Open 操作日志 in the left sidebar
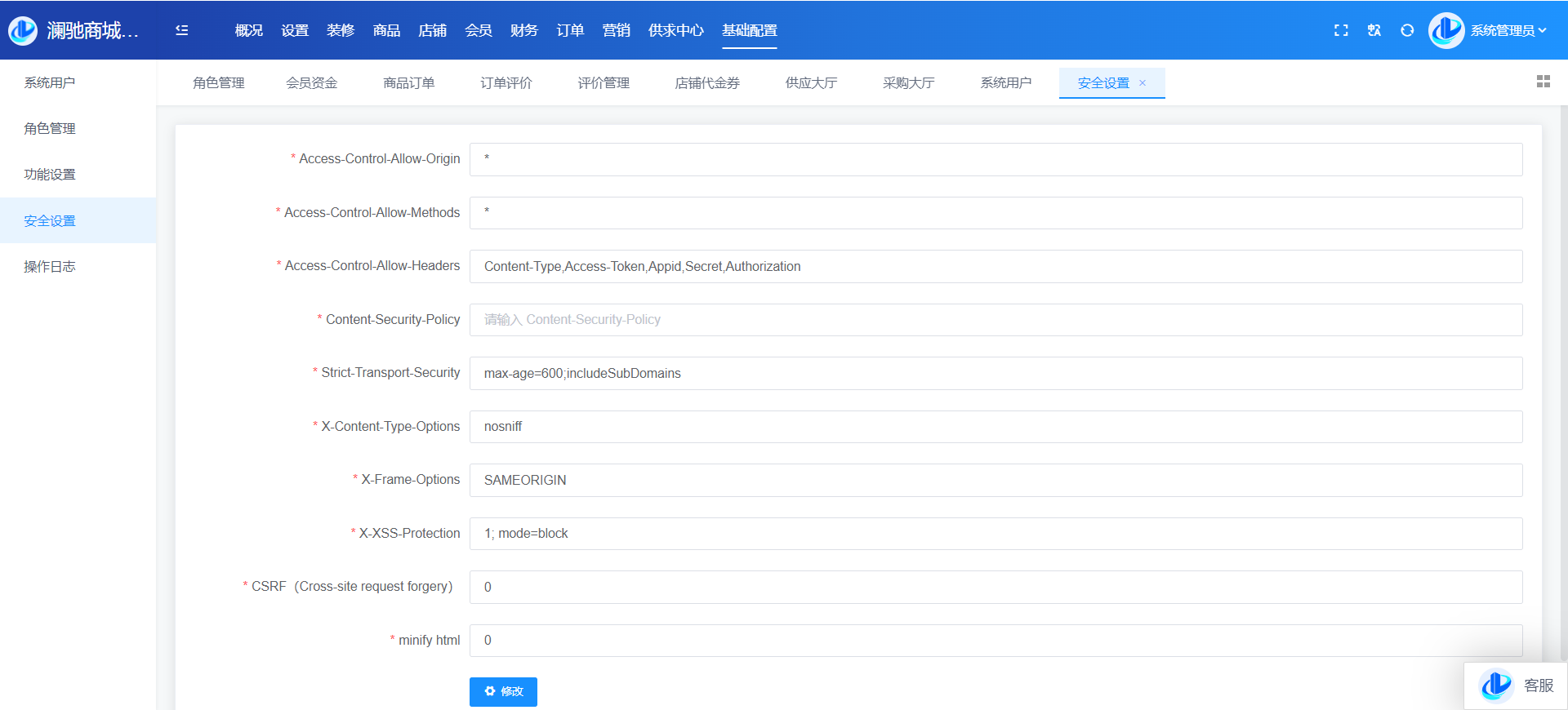1568x710 pixels. [x=50, y=267]
